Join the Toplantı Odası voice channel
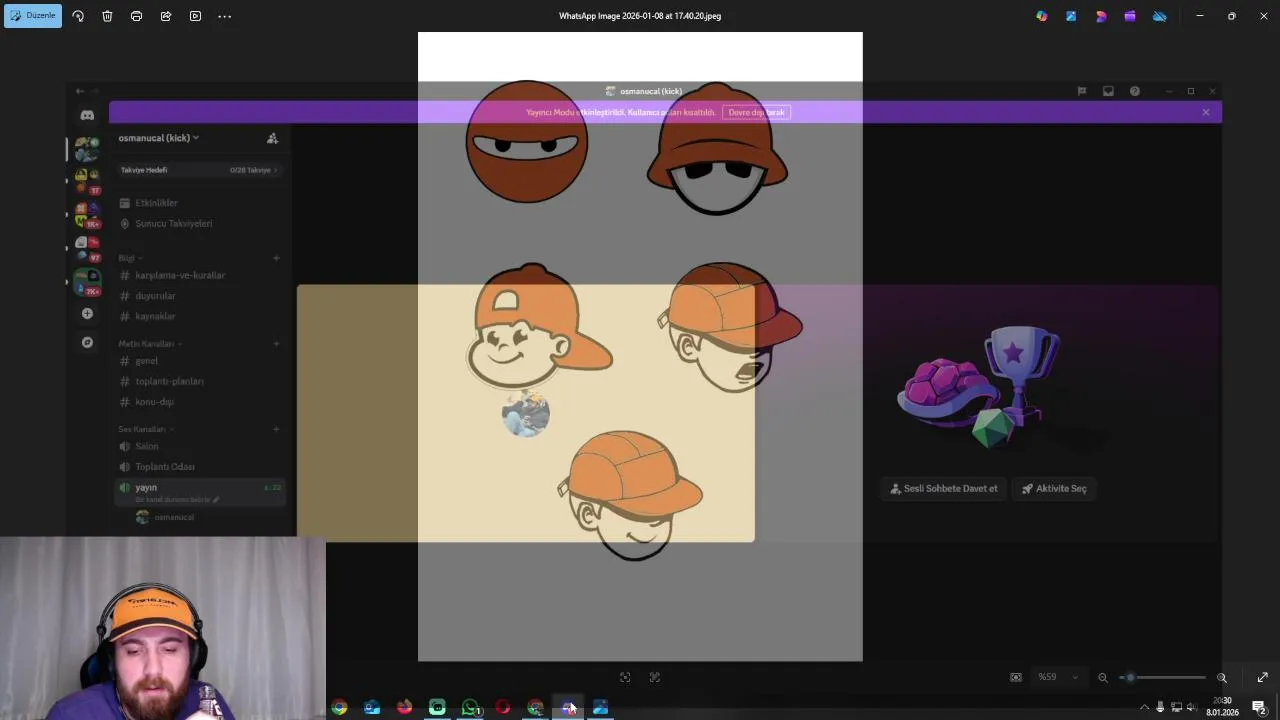1280x720 pixels. point(165,467)
